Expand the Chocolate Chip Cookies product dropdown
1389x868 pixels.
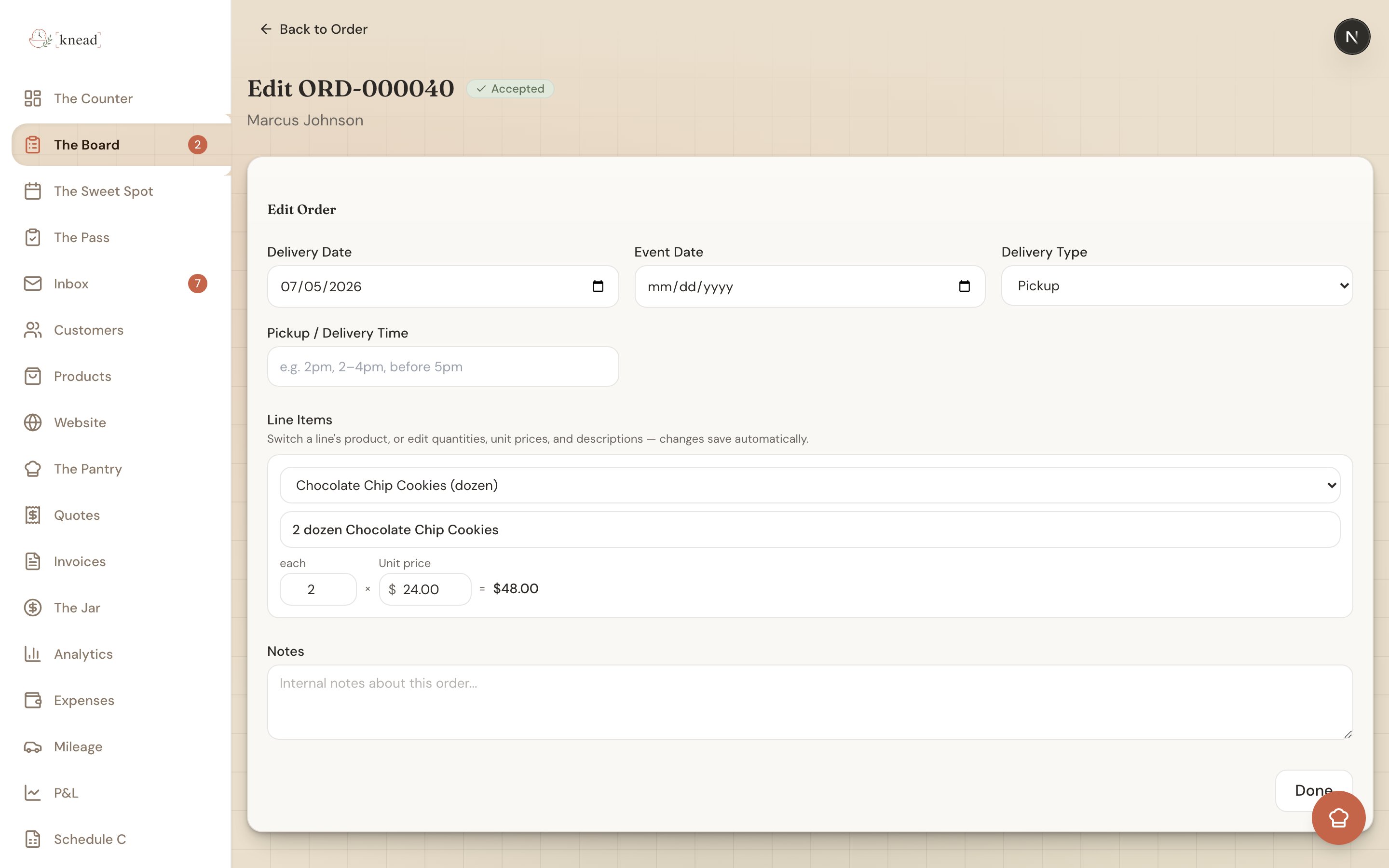coord(810,485)
